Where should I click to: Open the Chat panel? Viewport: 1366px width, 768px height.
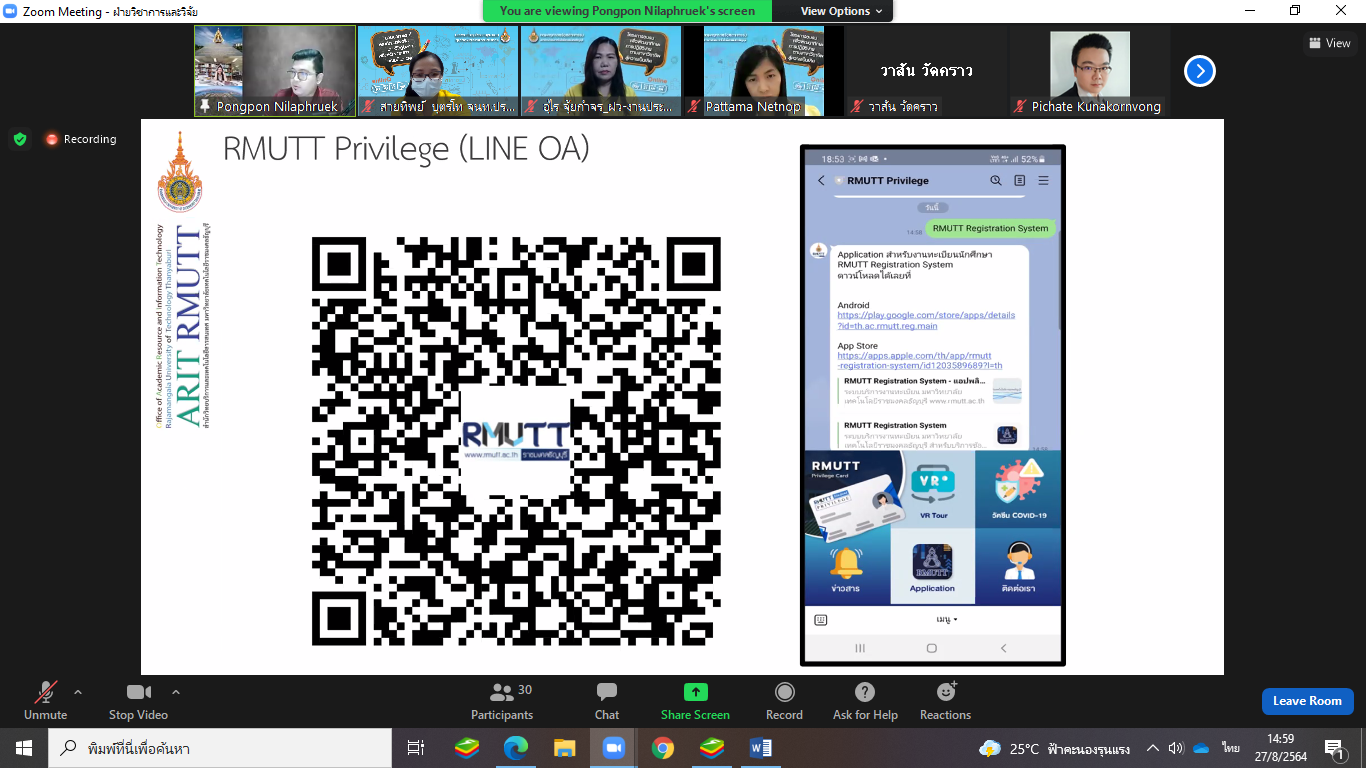coord(607,700)
